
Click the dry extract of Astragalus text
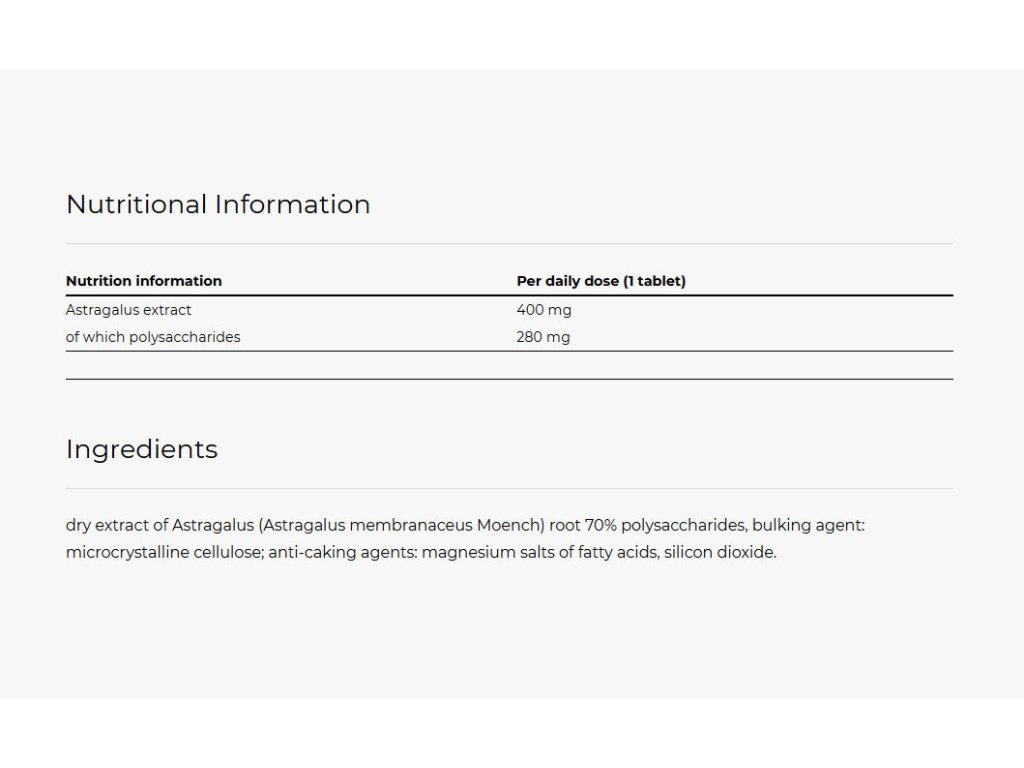tap(160, 525)
